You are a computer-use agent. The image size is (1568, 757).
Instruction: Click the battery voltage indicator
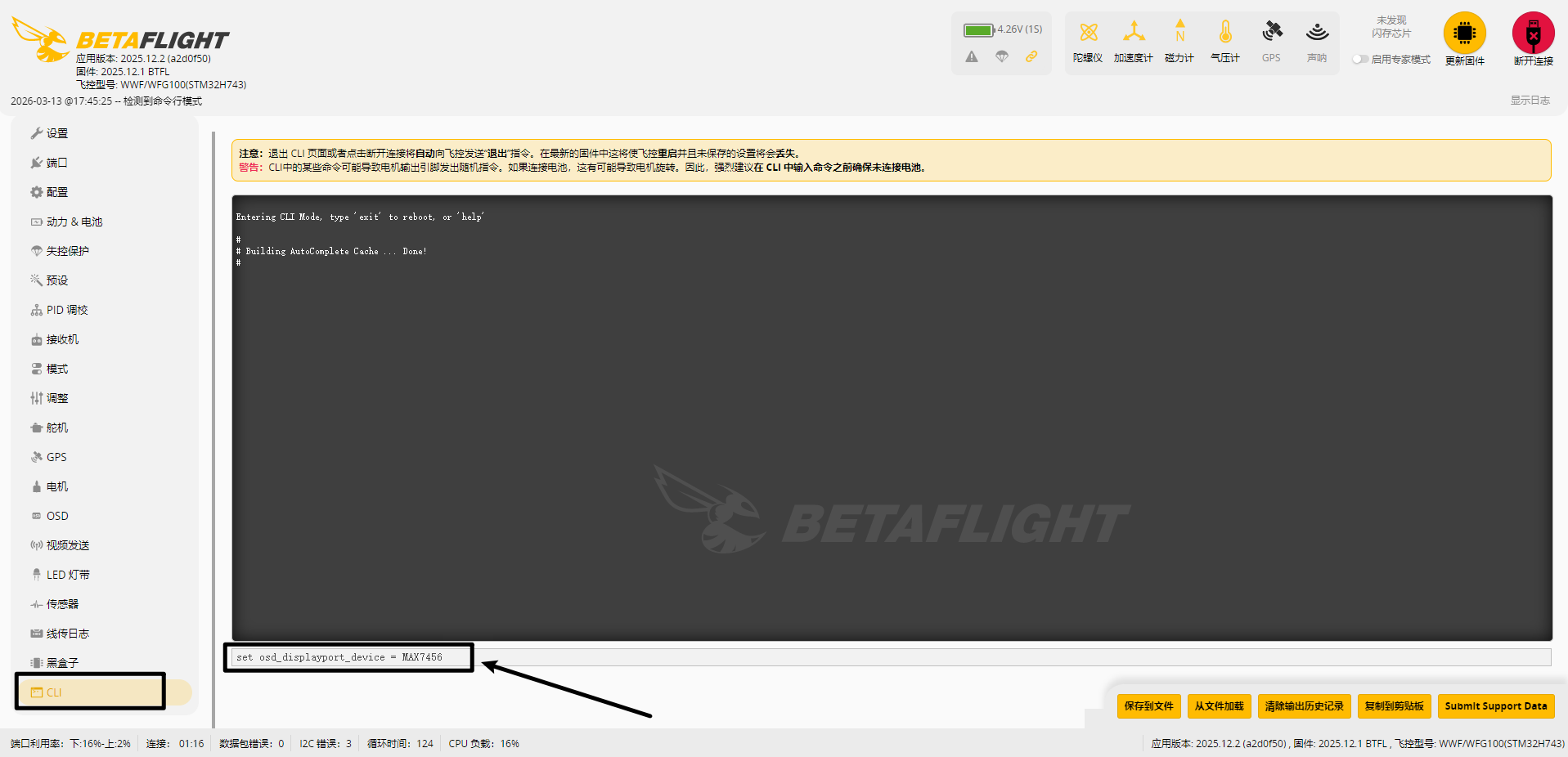(x=1002, y=29)
